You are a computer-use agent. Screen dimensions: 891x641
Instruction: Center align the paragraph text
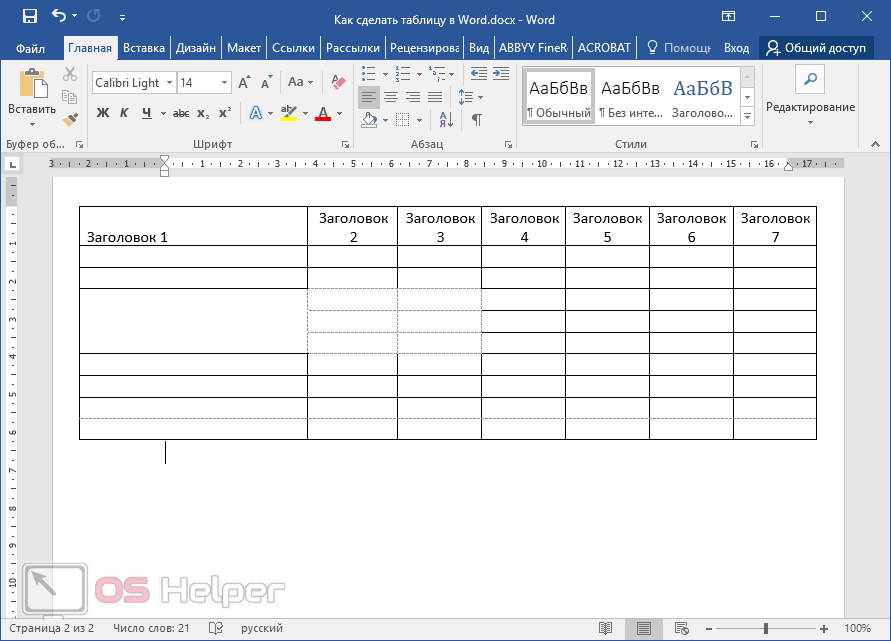pos(391,97)
